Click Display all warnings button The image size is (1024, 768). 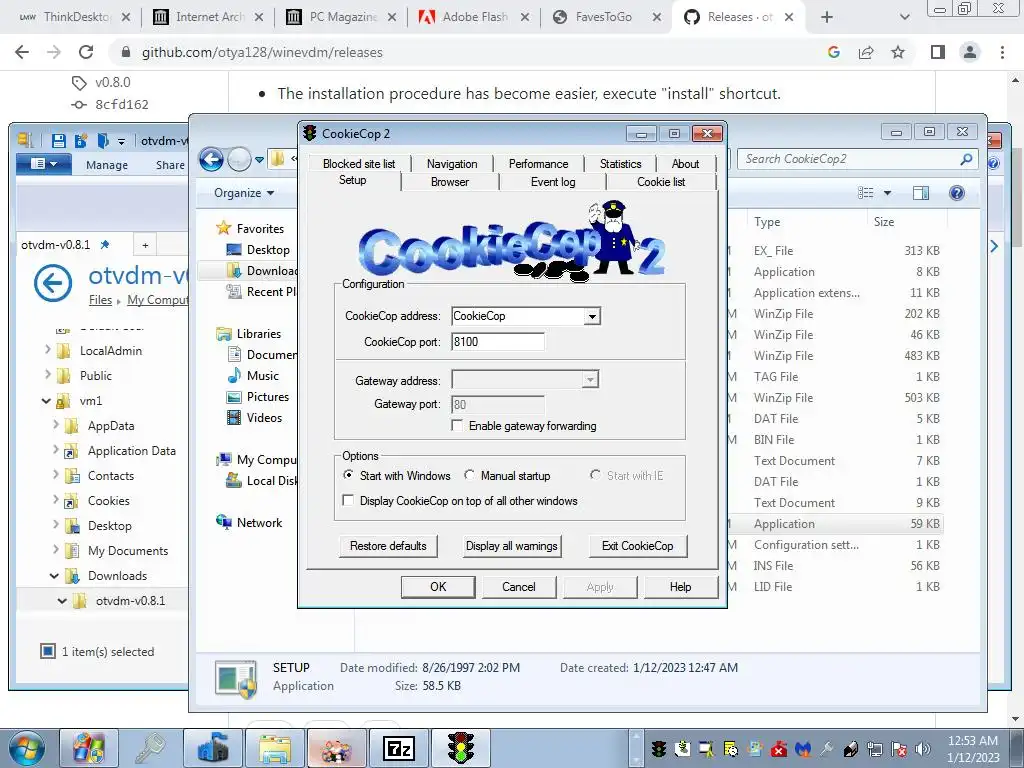click(x=512, y=546)
